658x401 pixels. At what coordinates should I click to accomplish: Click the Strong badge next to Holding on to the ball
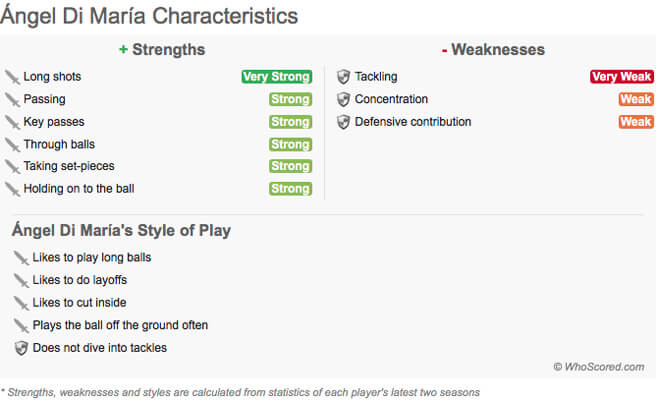click(x=290, y=189)
